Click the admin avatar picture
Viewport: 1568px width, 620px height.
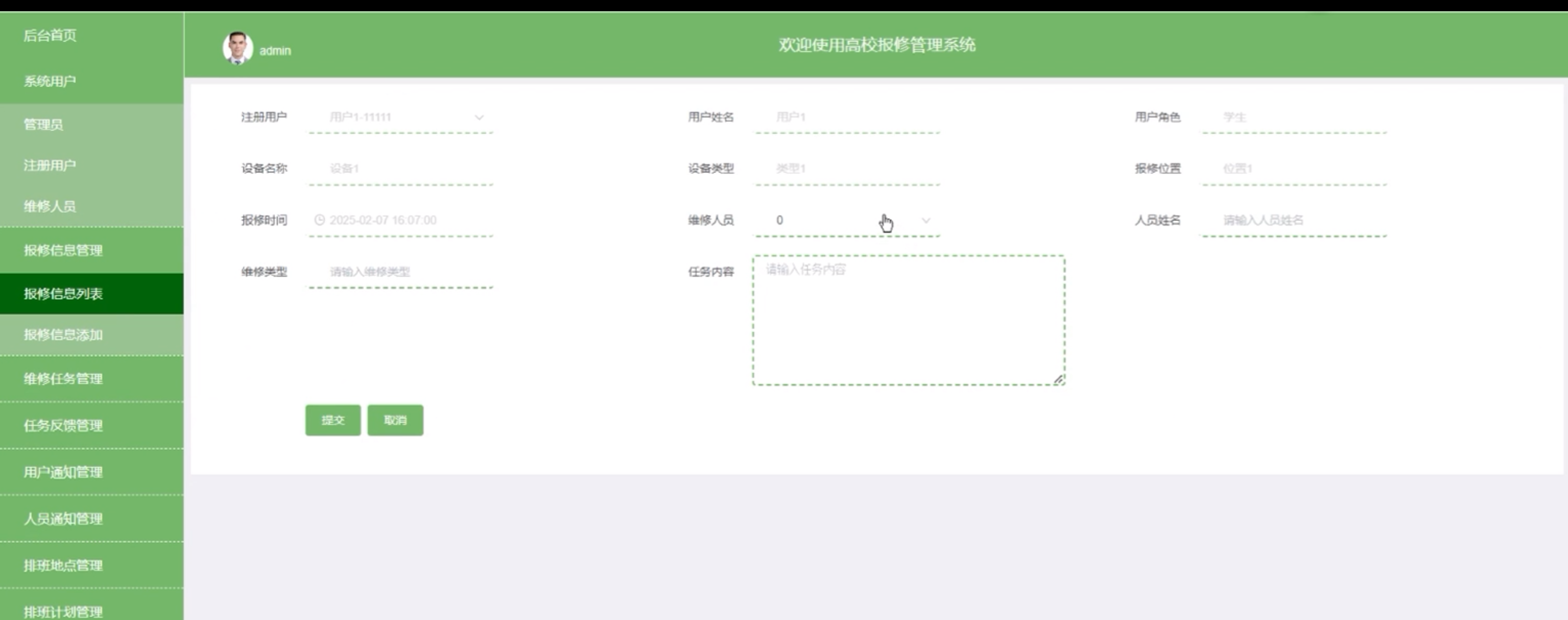(x=237, y=48)
